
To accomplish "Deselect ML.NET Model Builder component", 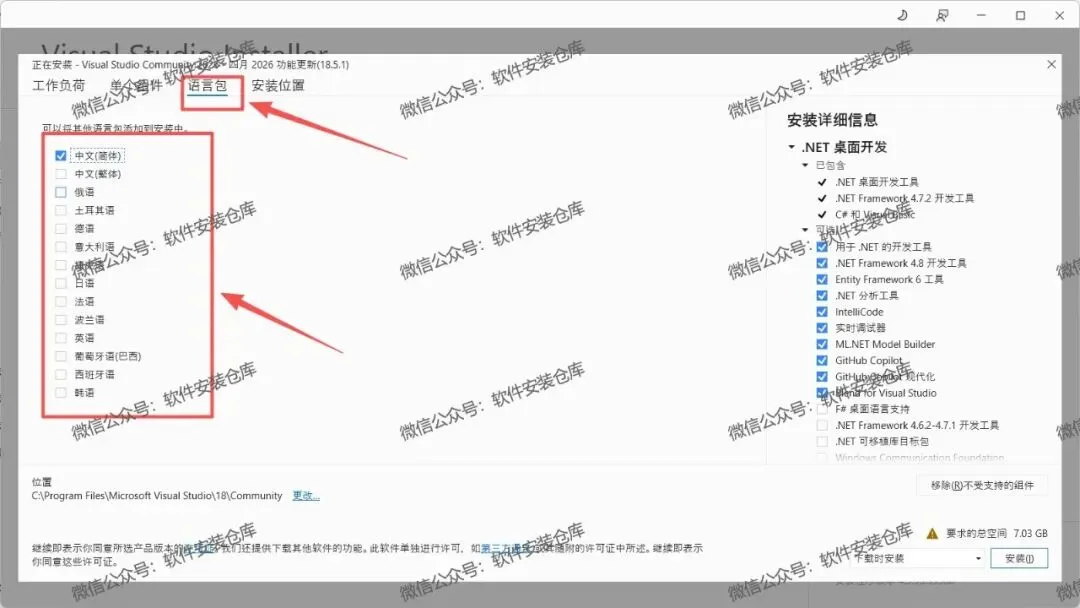I will coord(822,344).
